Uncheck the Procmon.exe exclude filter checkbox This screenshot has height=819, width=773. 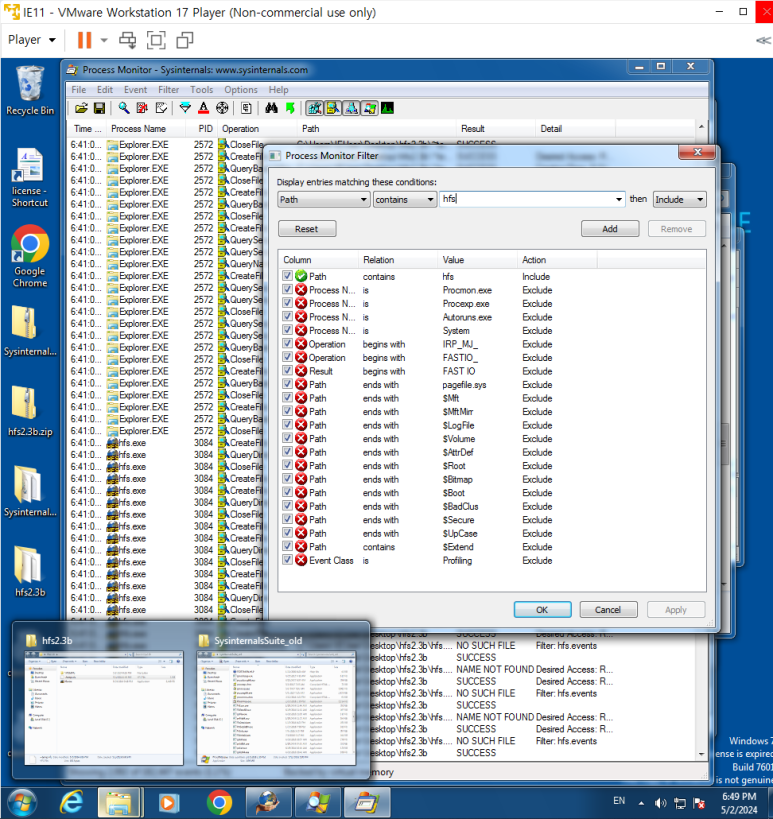pyautogui.click(x=287, y=289)
